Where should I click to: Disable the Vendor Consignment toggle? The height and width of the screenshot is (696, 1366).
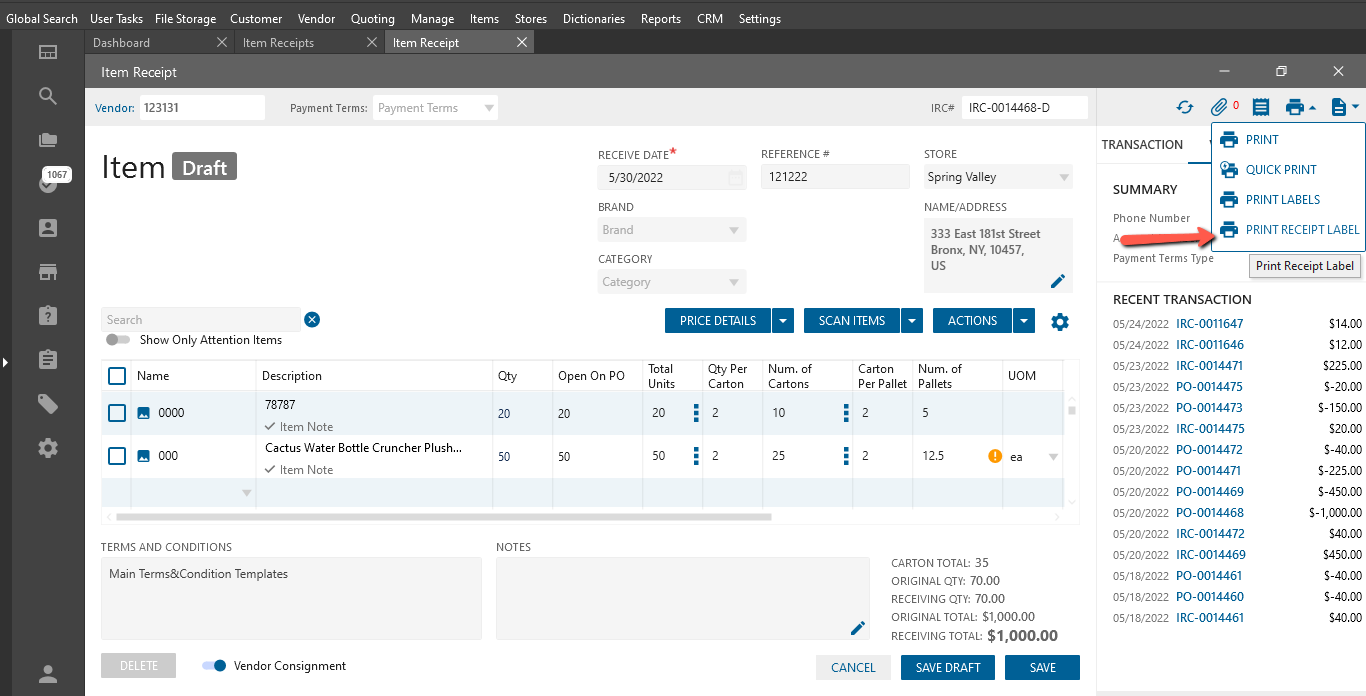point(214,666)
